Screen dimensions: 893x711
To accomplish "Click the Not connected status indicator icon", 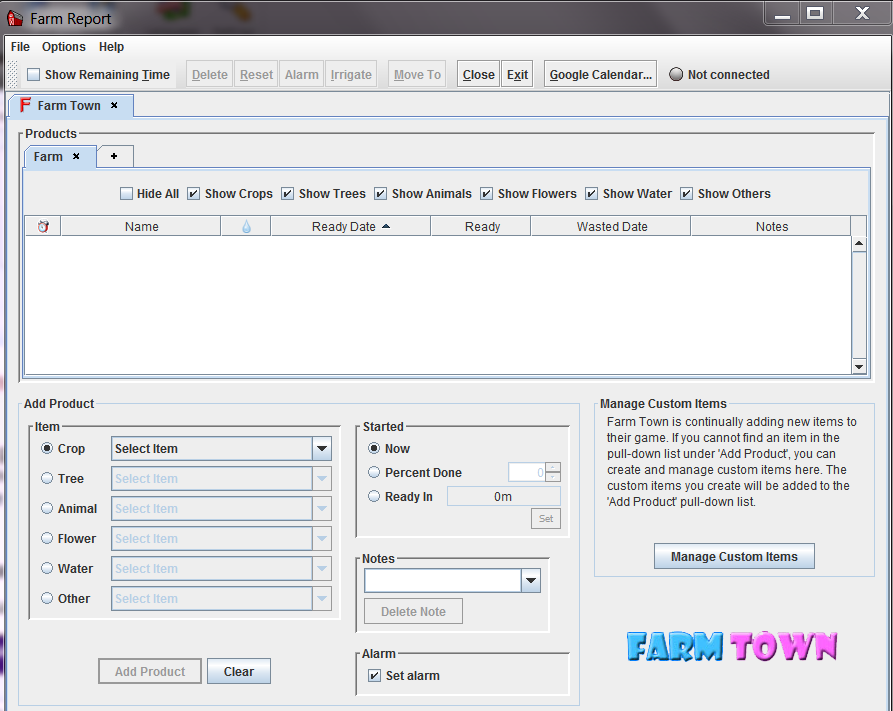I will (676, 74).
